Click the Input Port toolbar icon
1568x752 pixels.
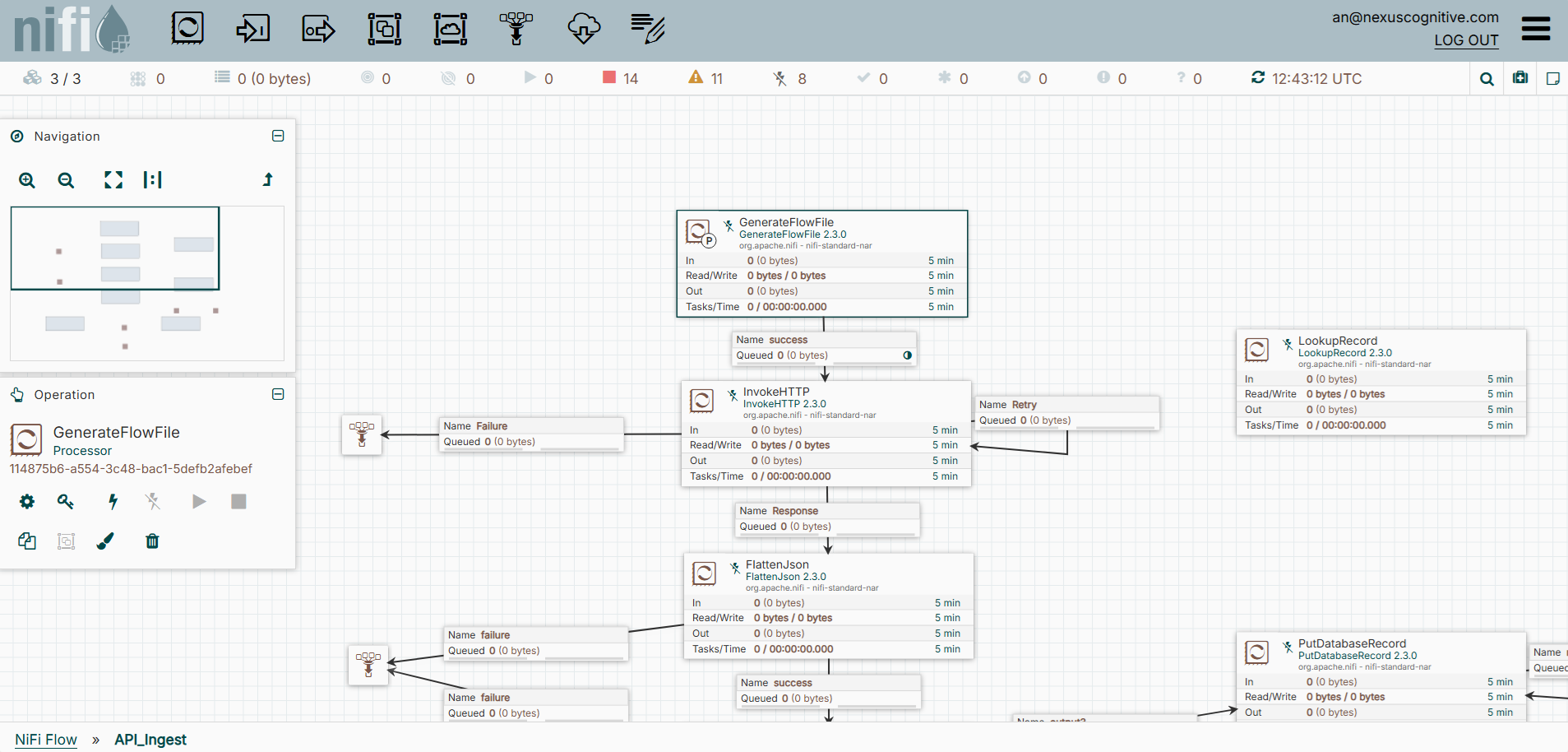(253, 29)
